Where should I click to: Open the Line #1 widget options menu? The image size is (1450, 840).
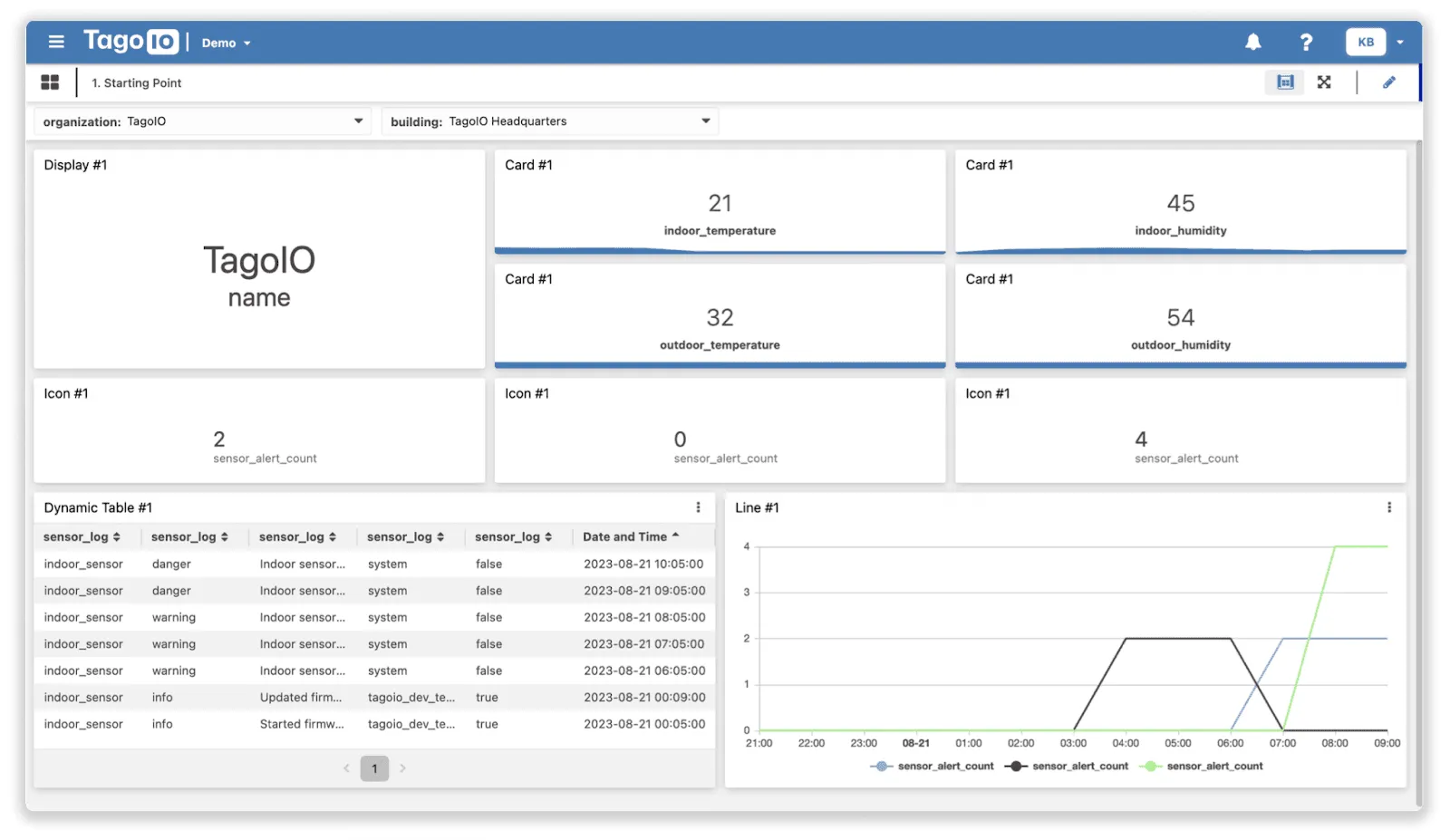[x=1389, y=507]
